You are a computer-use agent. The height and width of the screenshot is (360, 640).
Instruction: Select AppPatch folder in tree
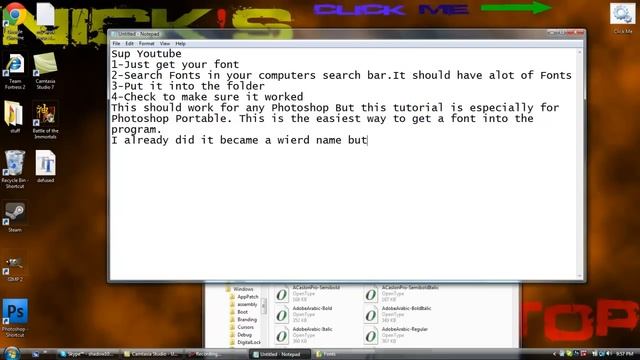click(244, 297)
